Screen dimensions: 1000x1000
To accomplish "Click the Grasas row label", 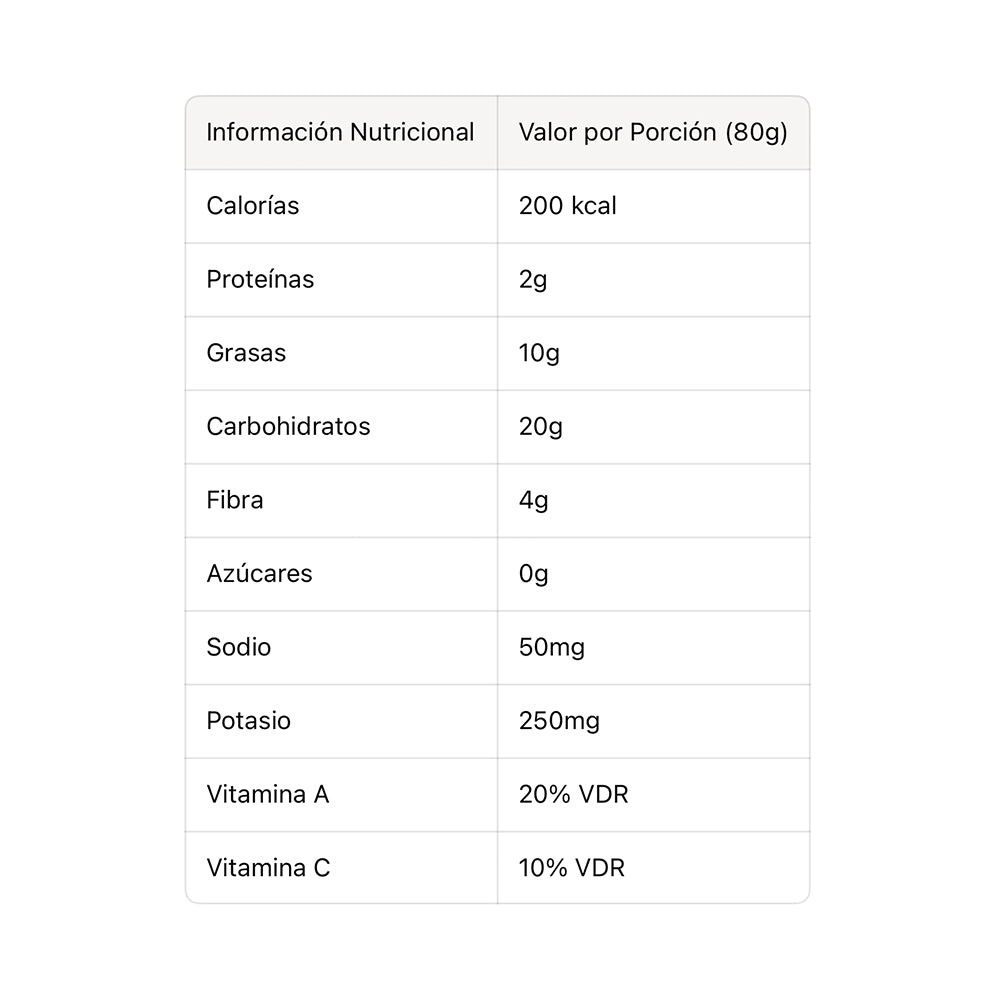I will pos(246,353).
